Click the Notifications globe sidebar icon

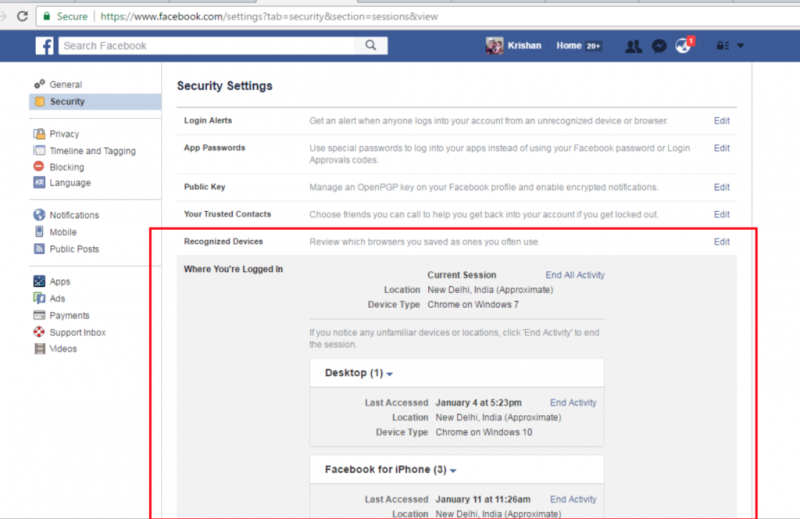[x=39, y=215]
